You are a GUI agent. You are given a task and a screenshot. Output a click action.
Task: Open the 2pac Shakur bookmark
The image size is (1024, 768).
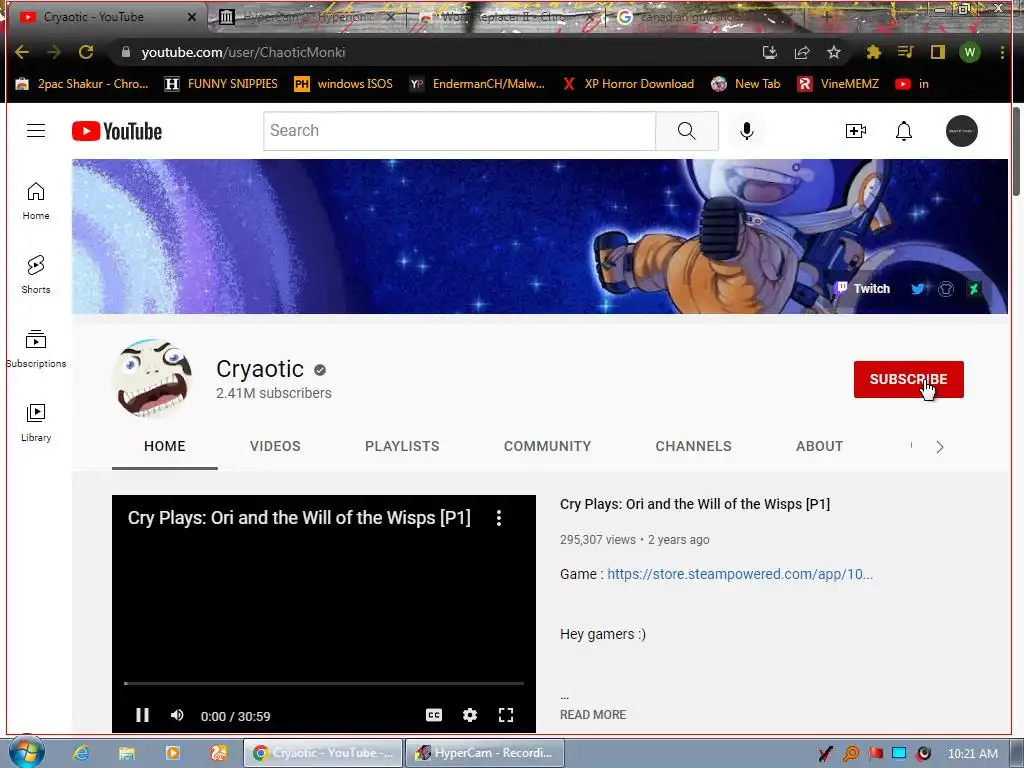[x=82, y=84]
